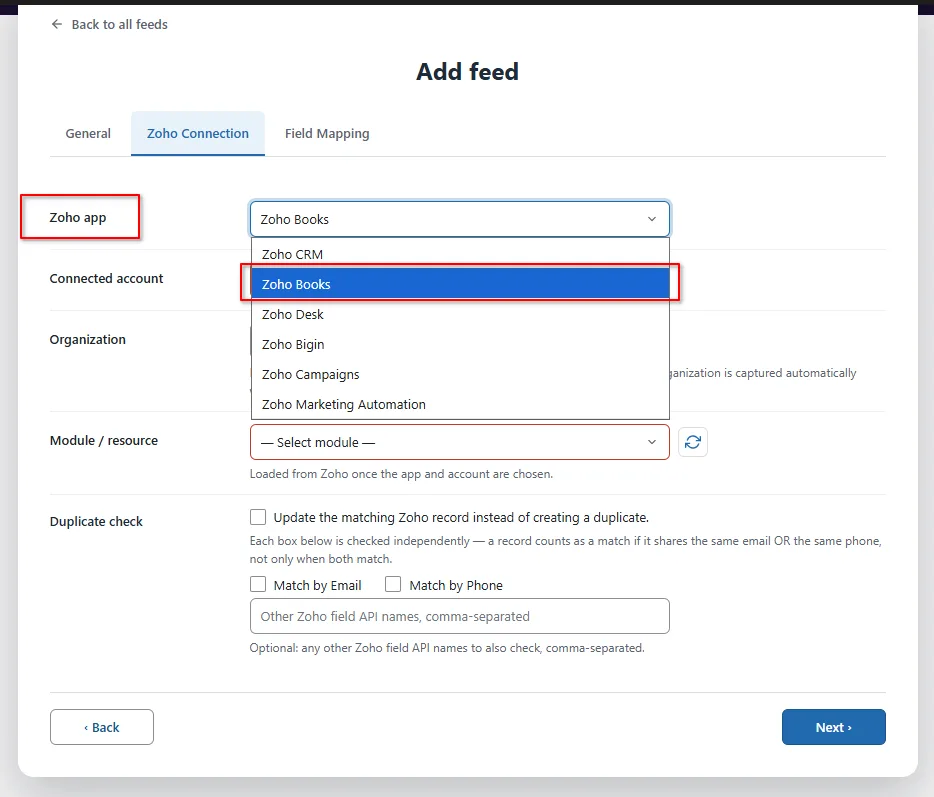
Task: Select the Zoho Connection tab
Action: (198, 133)
